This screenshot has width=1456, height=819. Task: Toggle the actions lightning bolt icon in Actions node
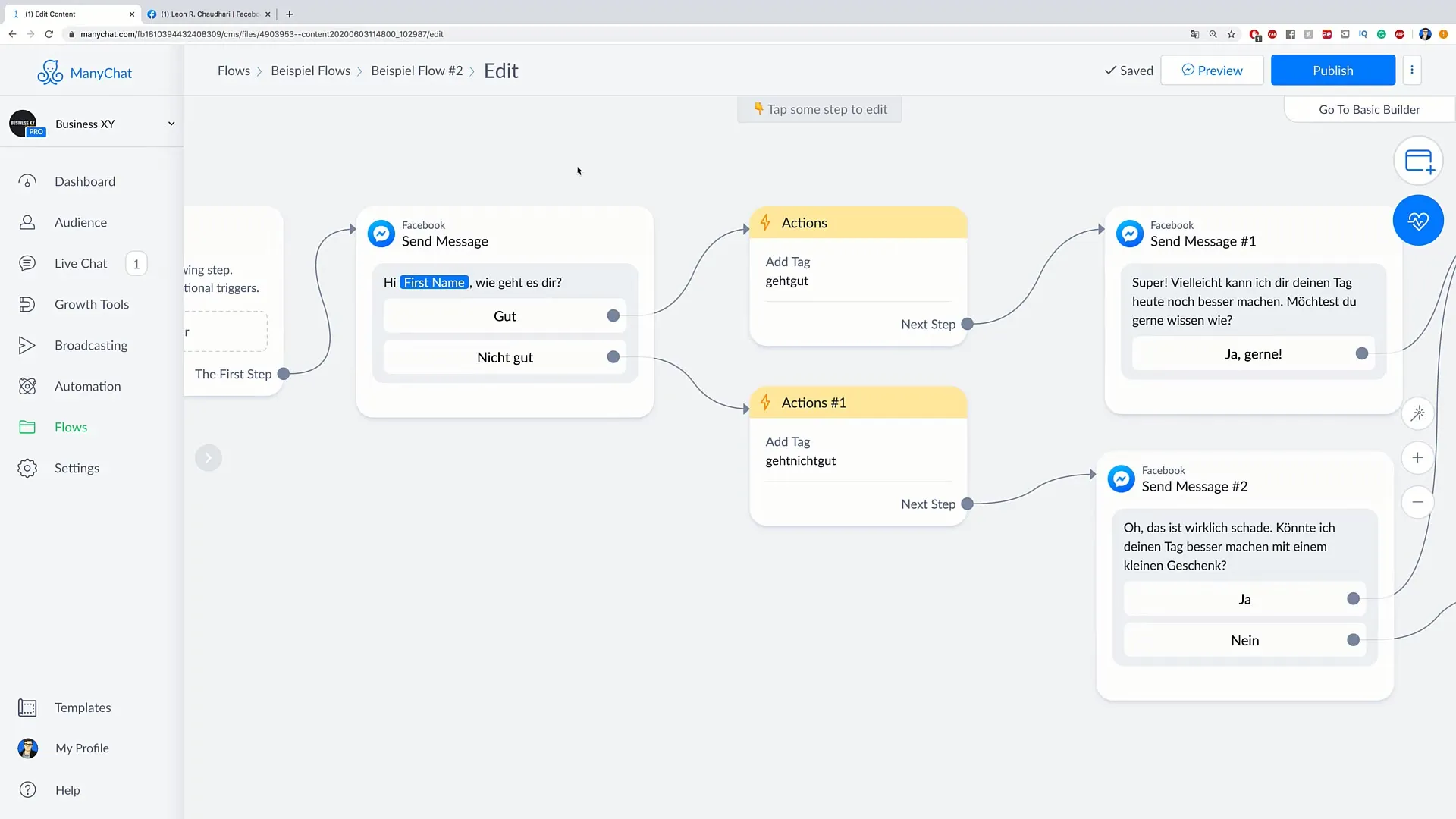(x=766, y=222)
